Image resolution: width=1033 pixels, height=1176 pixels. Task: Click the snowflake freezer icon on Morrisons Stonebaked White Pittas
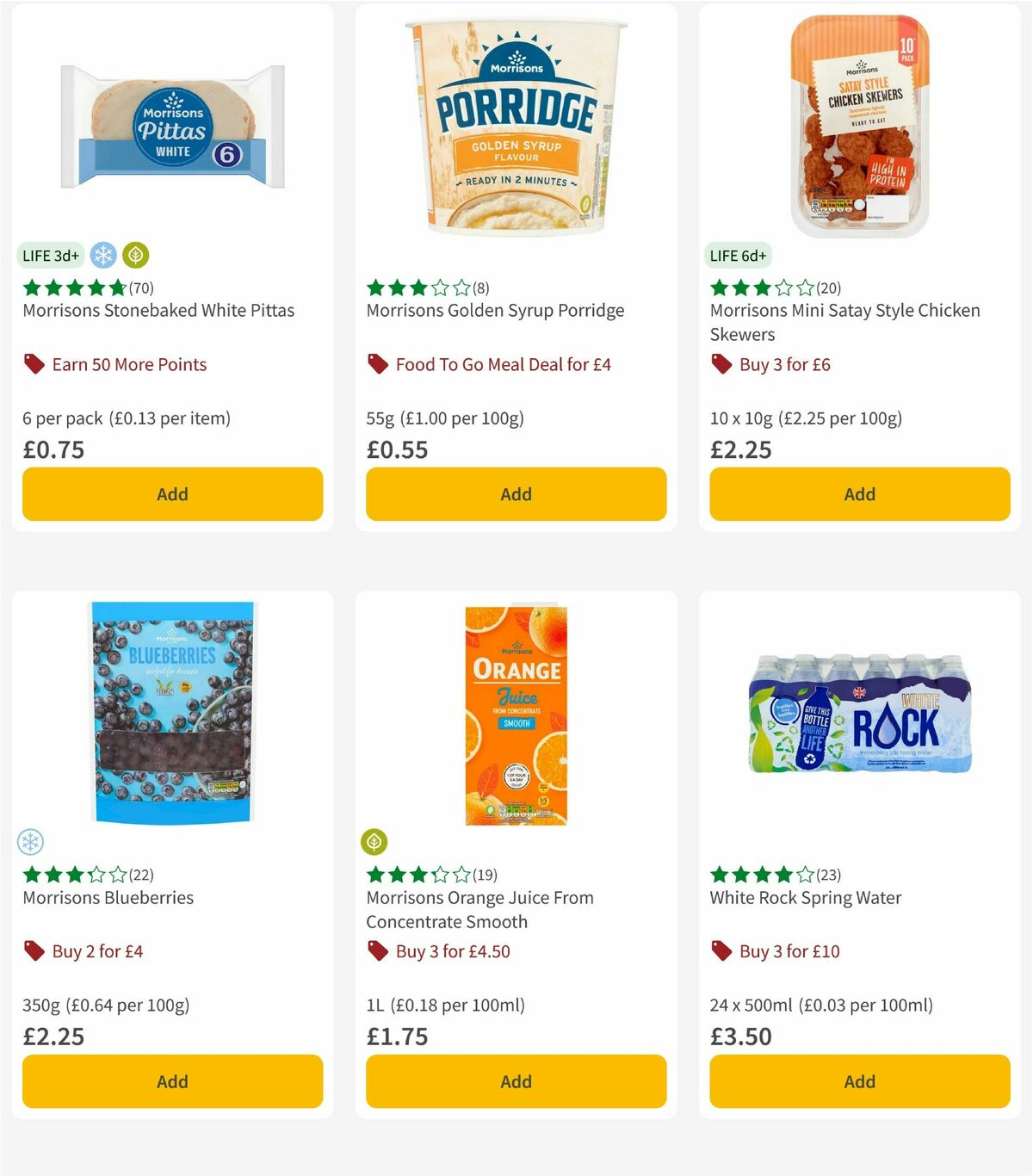(x=102, y=256)
